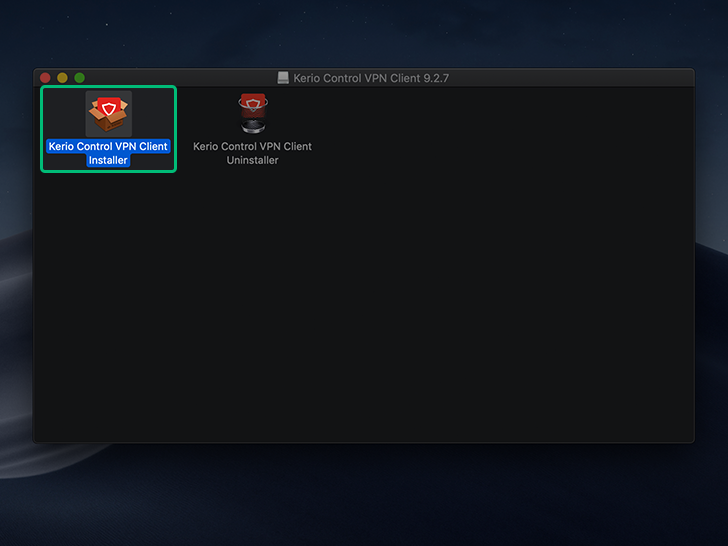Image resolution: width=728 pixels, height=546 pixels.
Task: Click the window title 'Kerio Control VPN Client 9.2.7'
Action: (x=371, y=78)
